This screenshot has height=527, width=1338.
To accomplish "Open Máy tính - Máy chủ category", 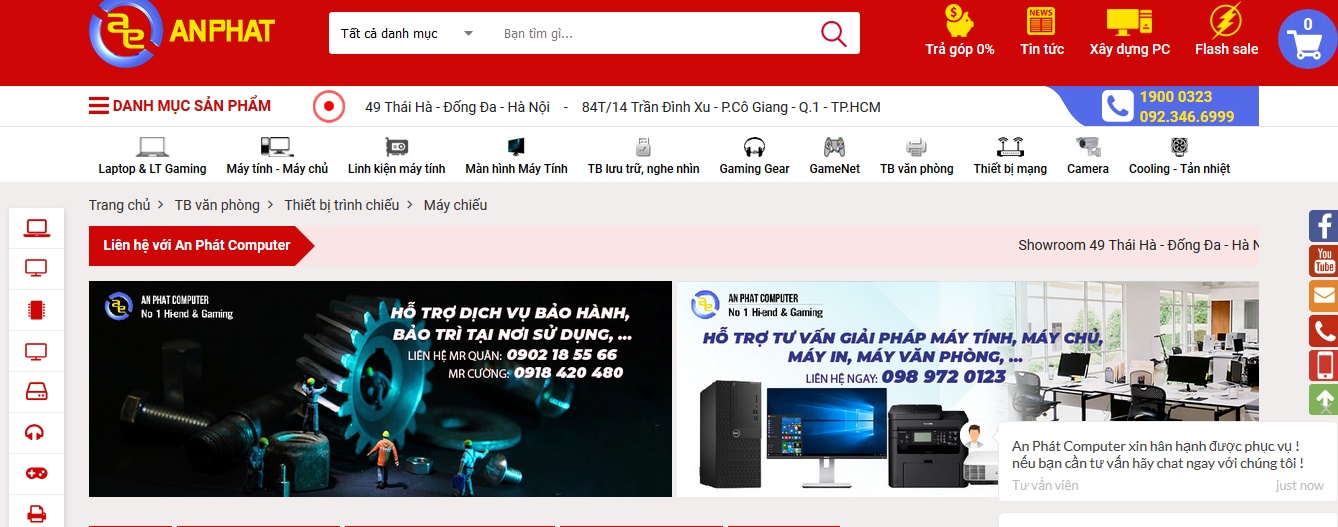I will tap(277, 157).
